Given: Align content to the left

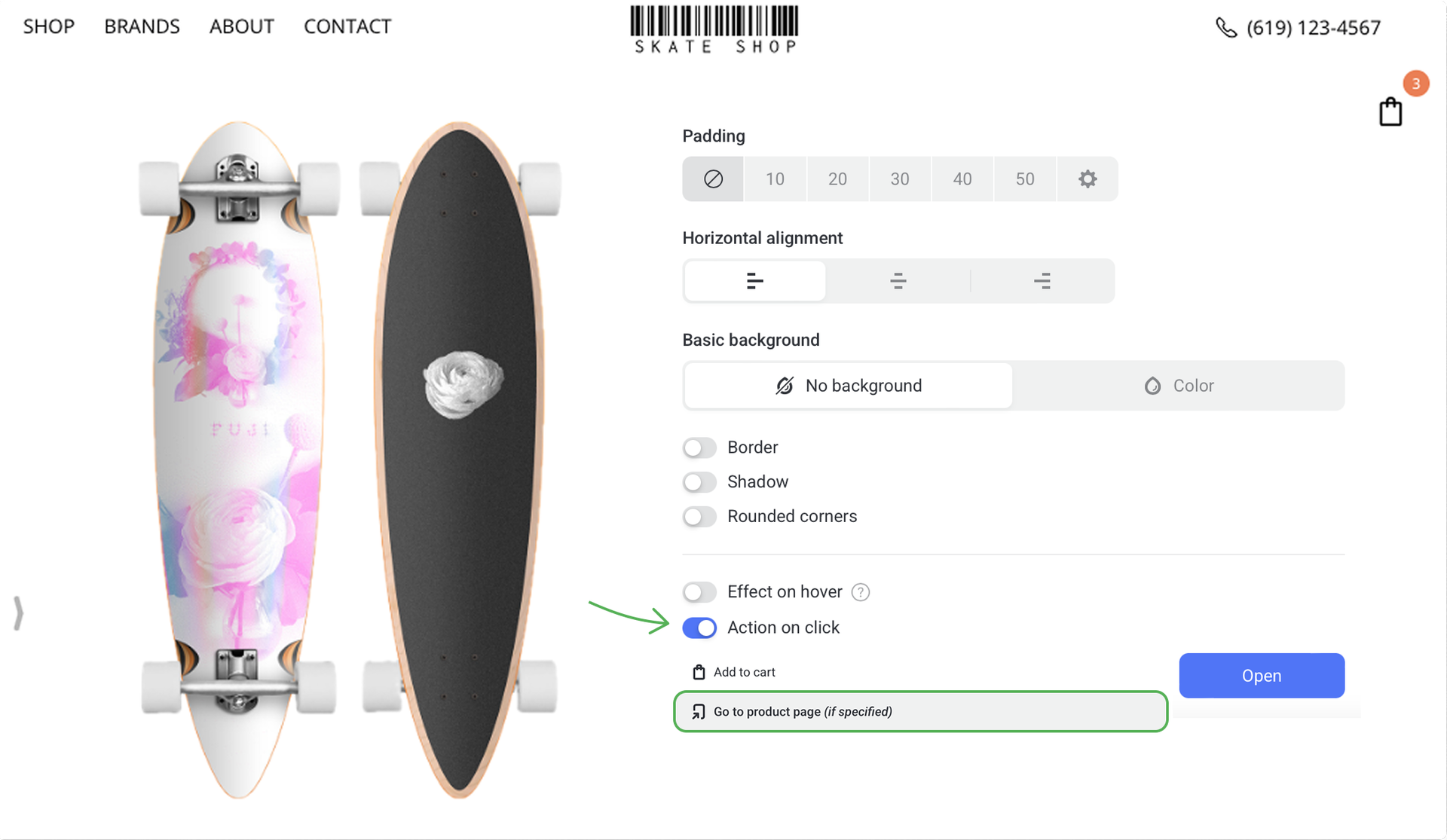Looking at the screenshot, I should point(754,281).
